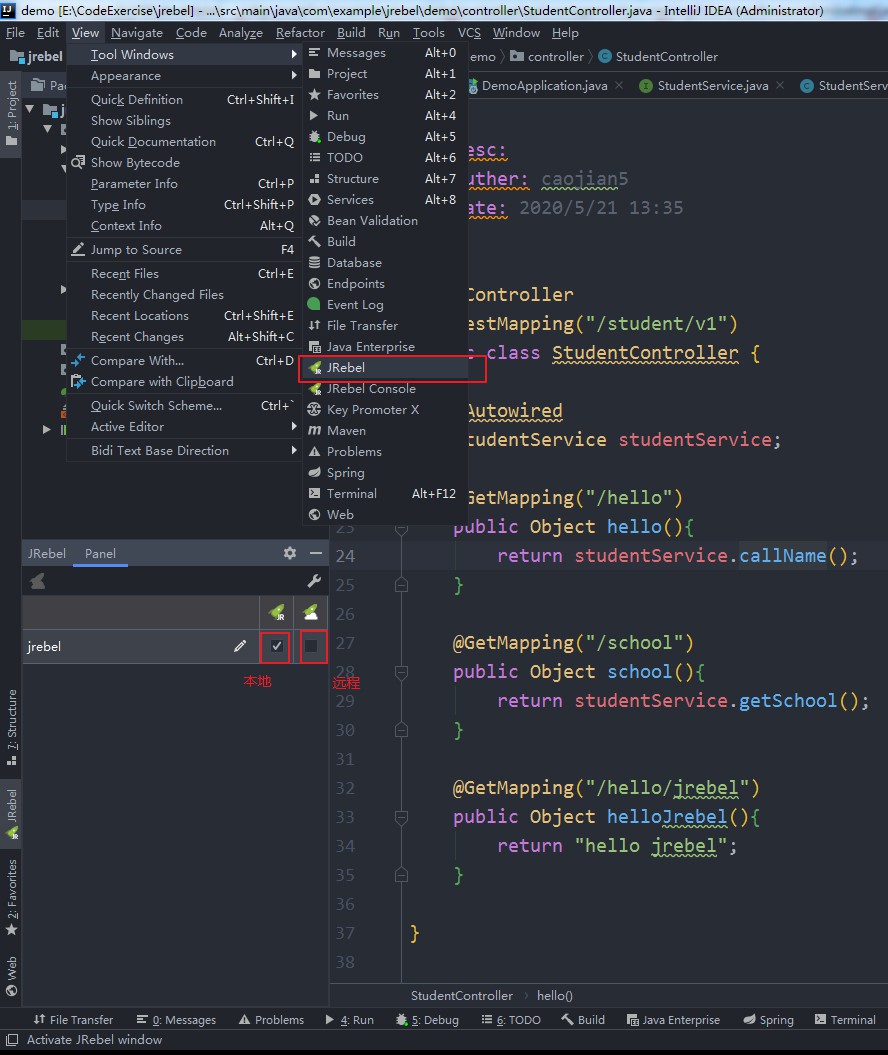Screen dimensions: 888x1055
Task: Click the JRebel panel wrench settings icon
Action: 313,581
